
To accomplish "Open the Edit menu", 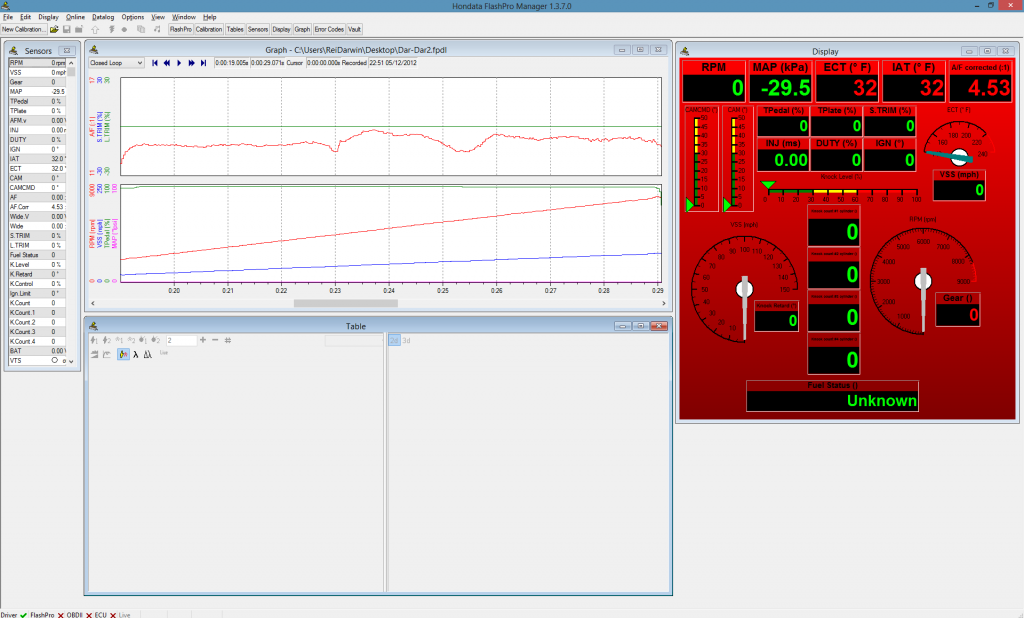I will point(25,17).
